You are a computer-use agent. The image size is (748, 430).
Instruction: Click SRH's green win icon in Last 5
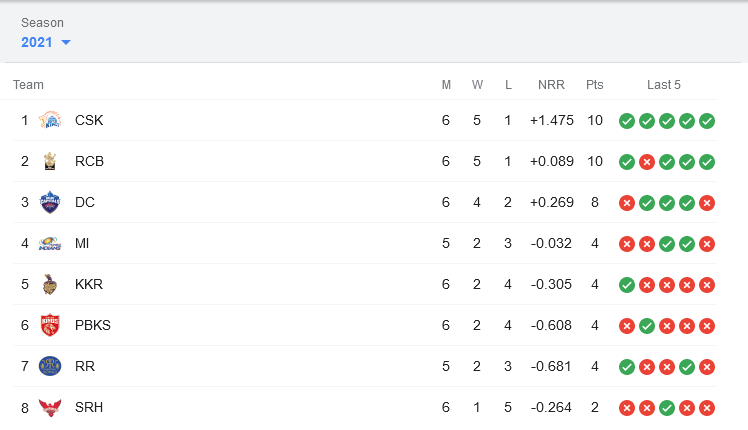(x=667, y=409)
